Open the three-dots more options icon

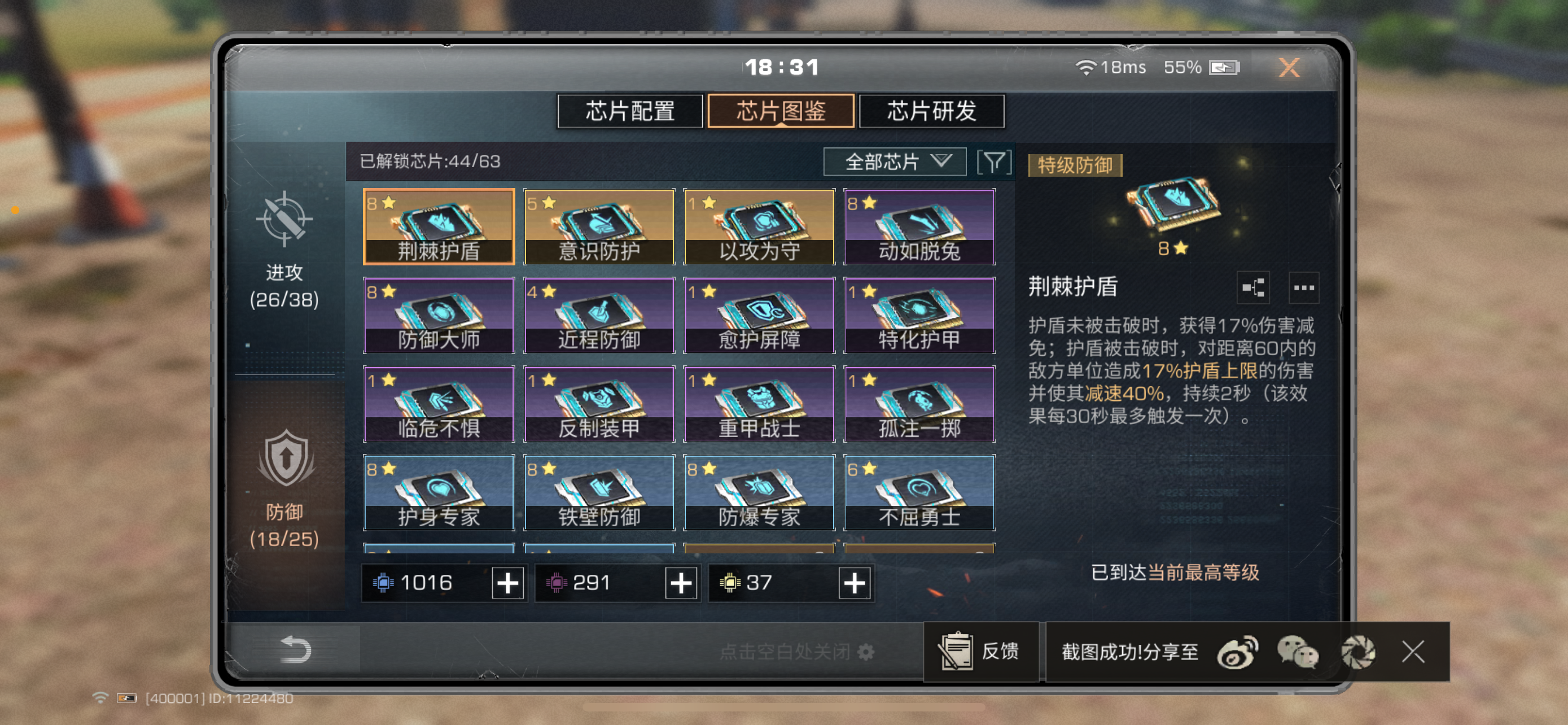click(x=1303, y=287)
